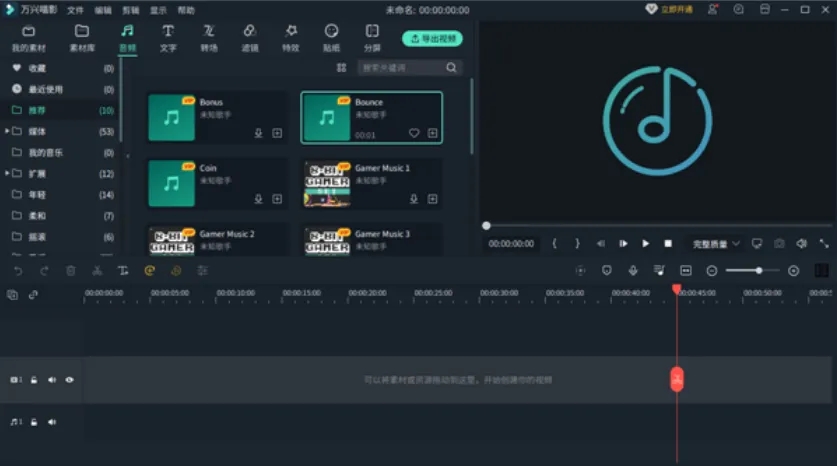Open the 编辑 menu
This screenshot has height=466, width=837.
click(103, 10)
